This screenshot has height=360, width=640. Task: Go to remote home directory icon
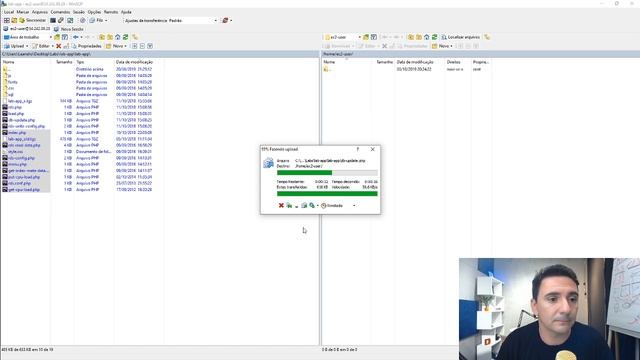427,37
